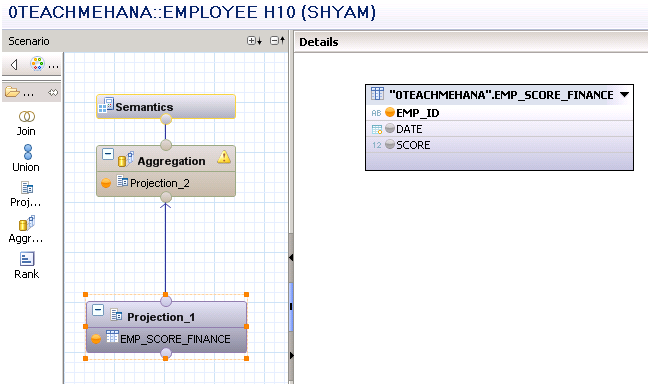The image size is (648, 384).
Task: Select the Aggregation node header
Action: [x=166, y=160]
